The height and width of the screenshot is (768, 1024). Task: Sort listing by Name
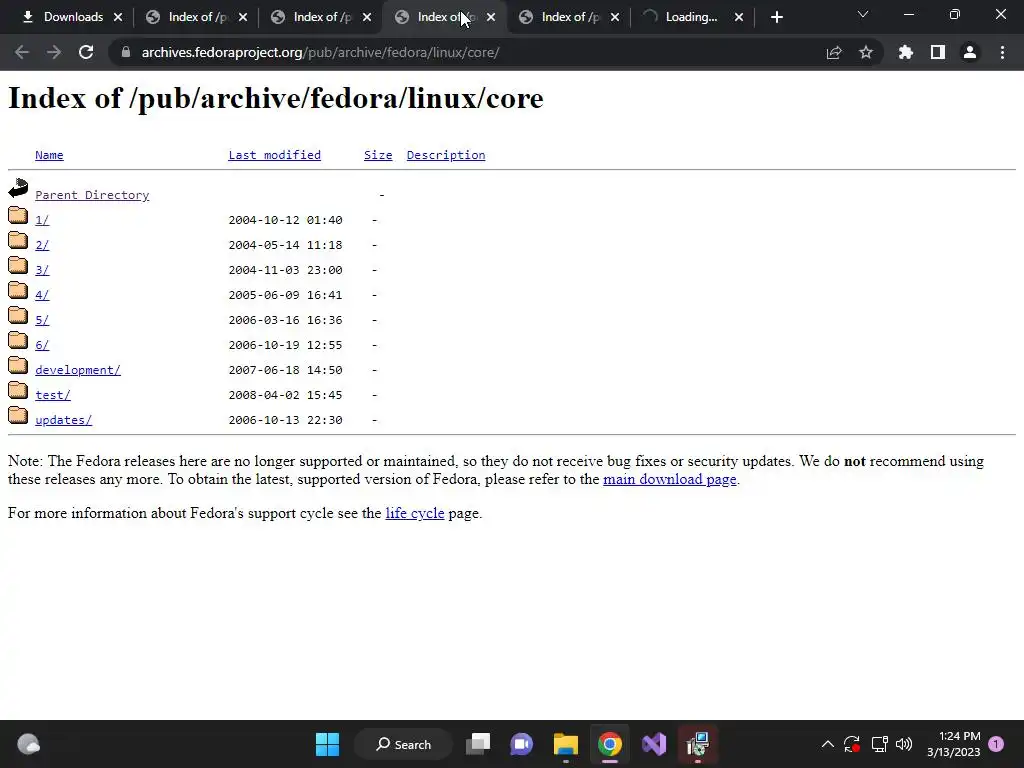pyautogui.click(x=49, y=155)
